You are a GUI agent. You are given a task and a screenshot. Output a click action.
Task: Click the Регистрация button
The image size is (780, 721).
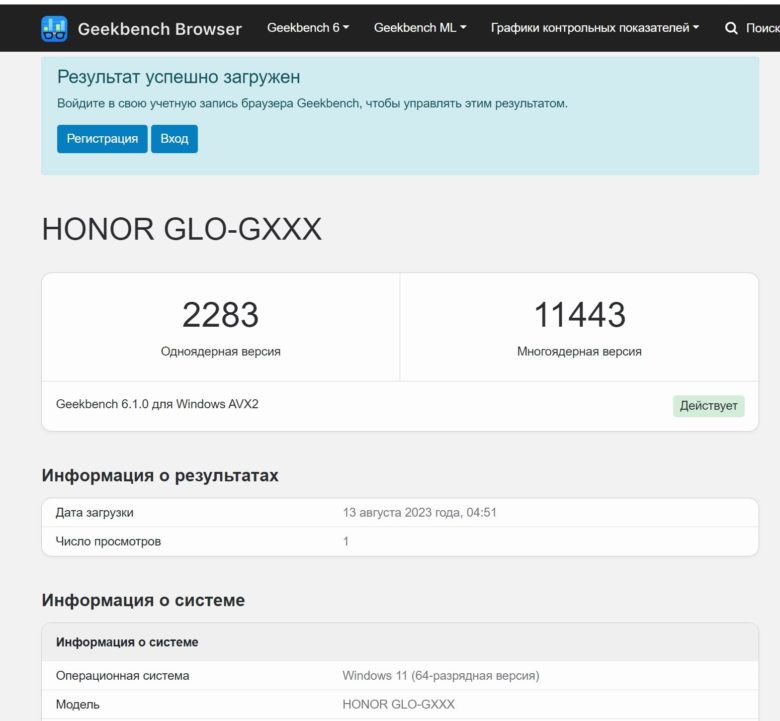[x=102, y=139]
